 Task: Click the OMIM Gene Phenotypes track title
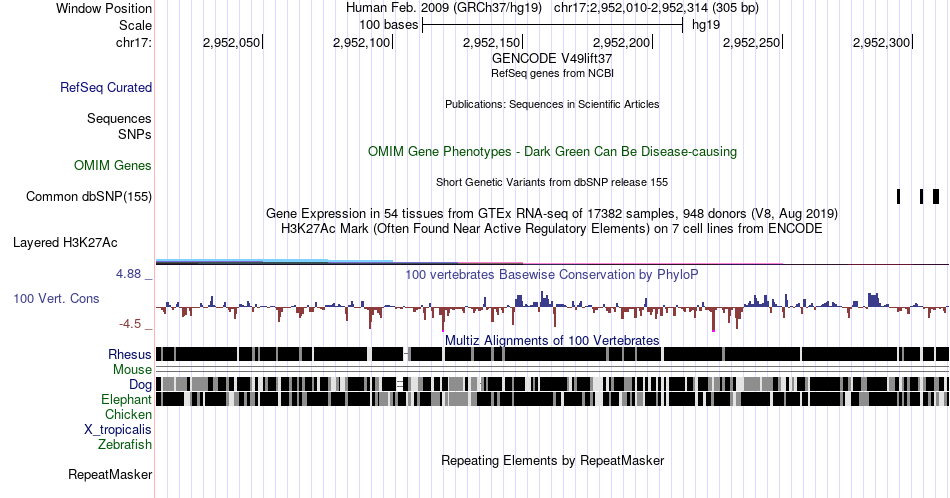[552, 151]
